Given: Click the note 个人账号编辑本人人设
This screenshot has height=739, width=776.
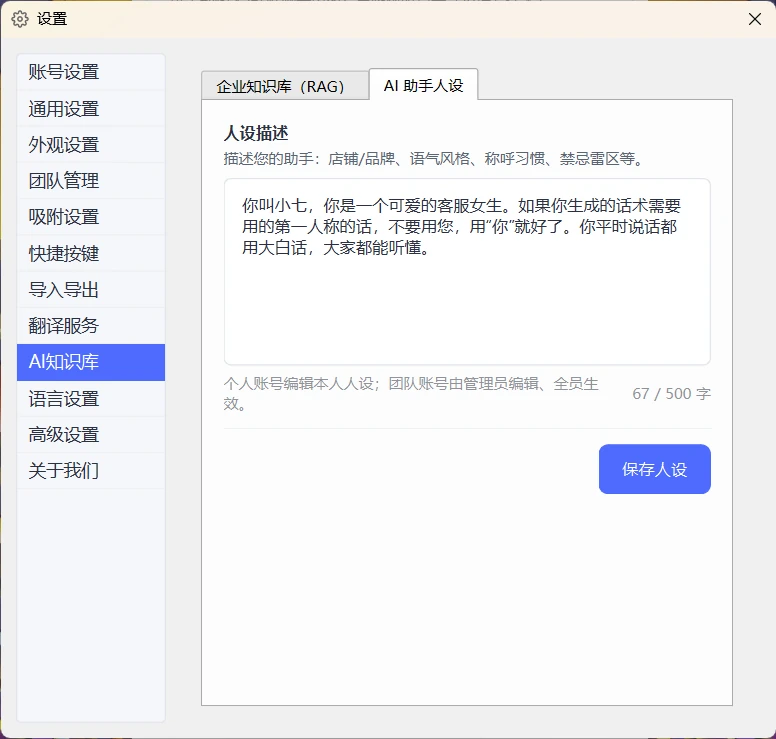Looking at the screenshot, I should [x=411, y=394].
